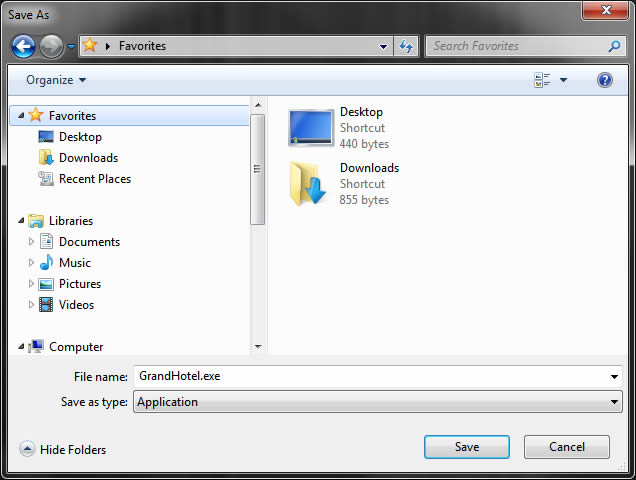Collapse the Favorites tree group

(x=21, y=116)
